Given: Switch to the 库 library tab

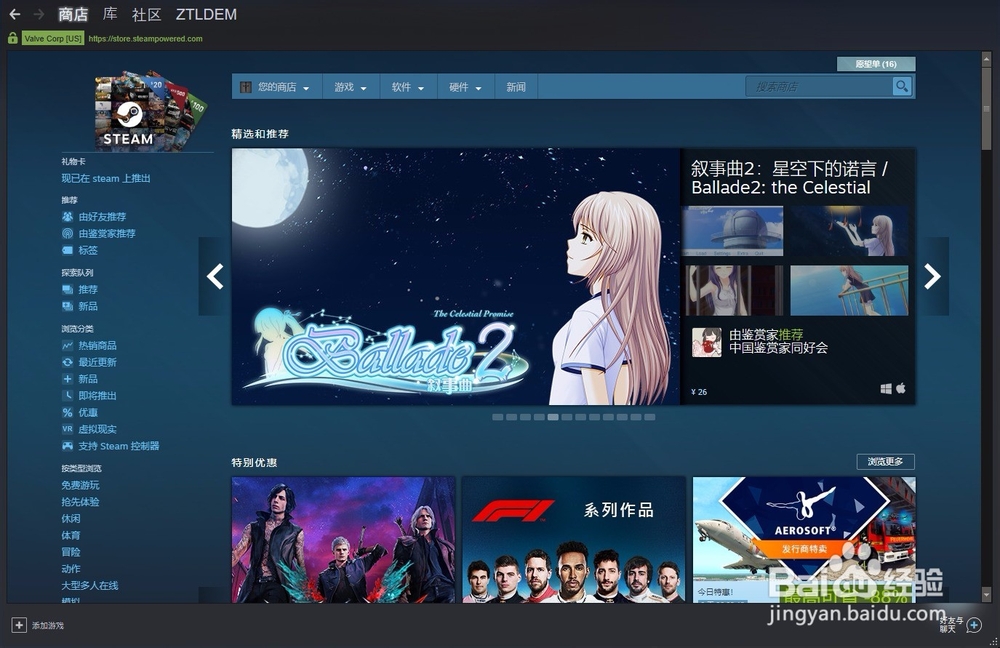Looking at the screenshot, I should 110,14.
